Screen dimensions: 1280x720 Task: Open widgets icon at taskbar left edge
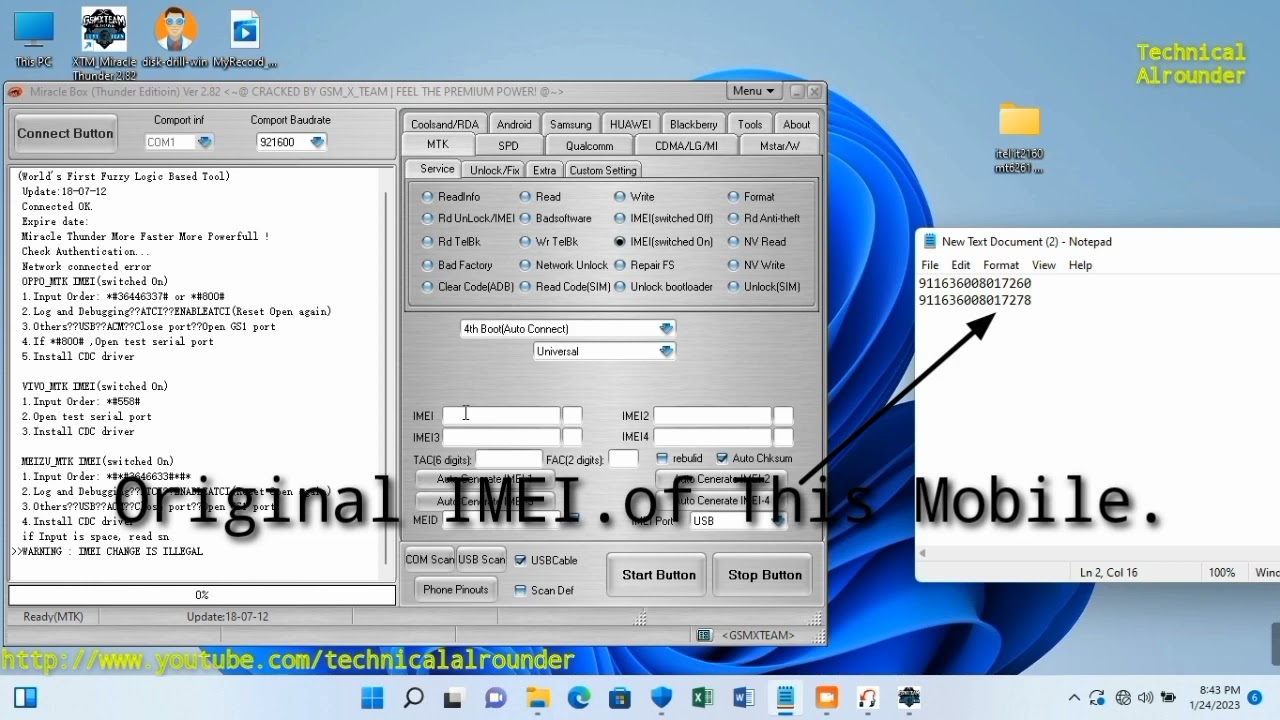(x=25, y=697)
